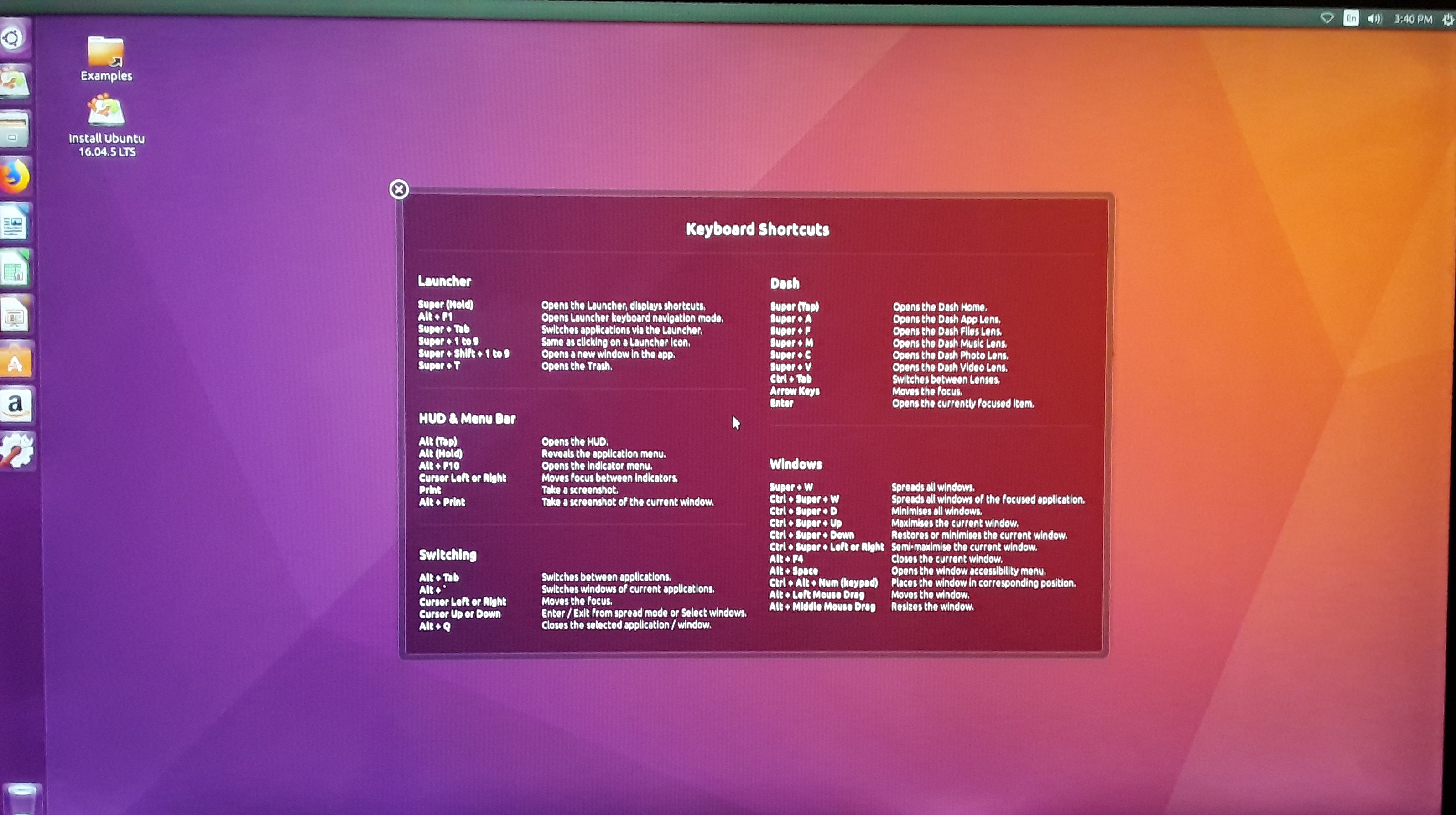The image size is (1456, 815).
Task: Click the 'Super + W' shortcut text
Action: coord(791,487)
